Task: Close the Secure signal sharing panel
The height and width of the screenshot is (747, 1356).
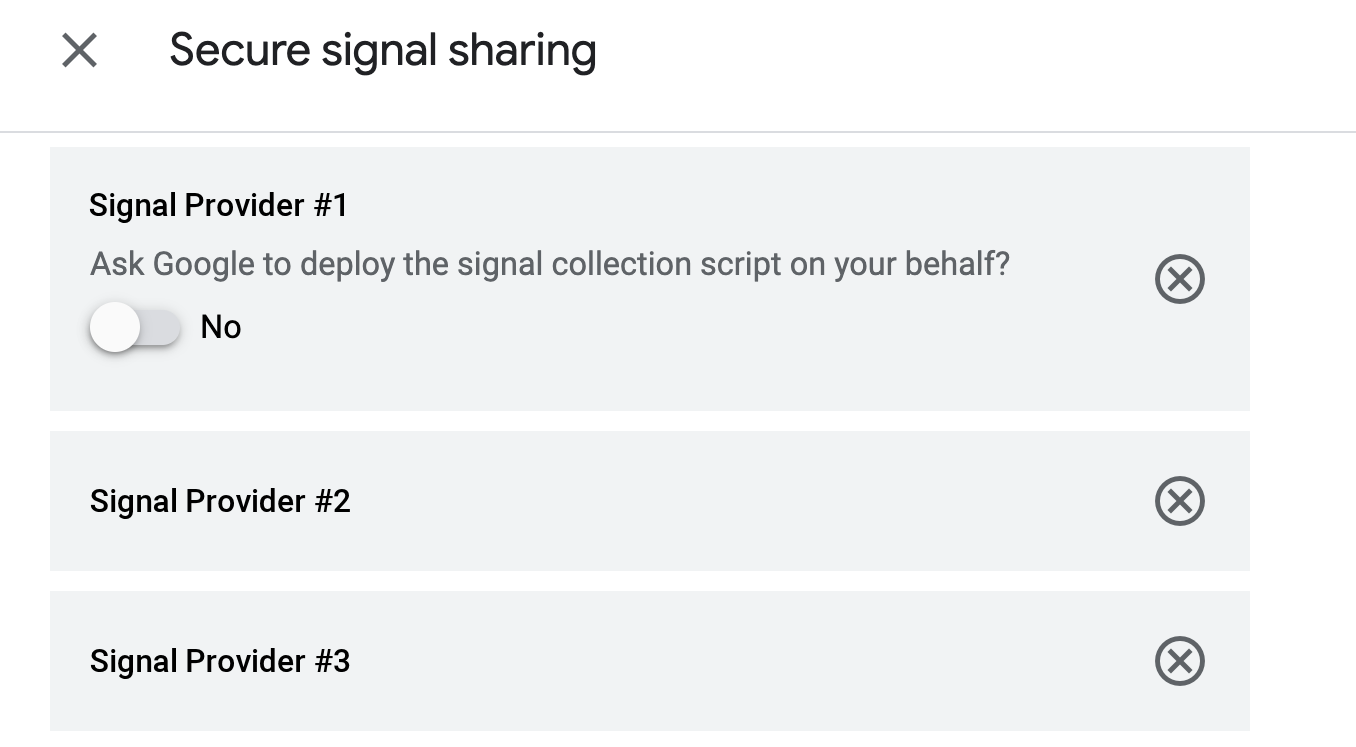Action: point(79,50)
